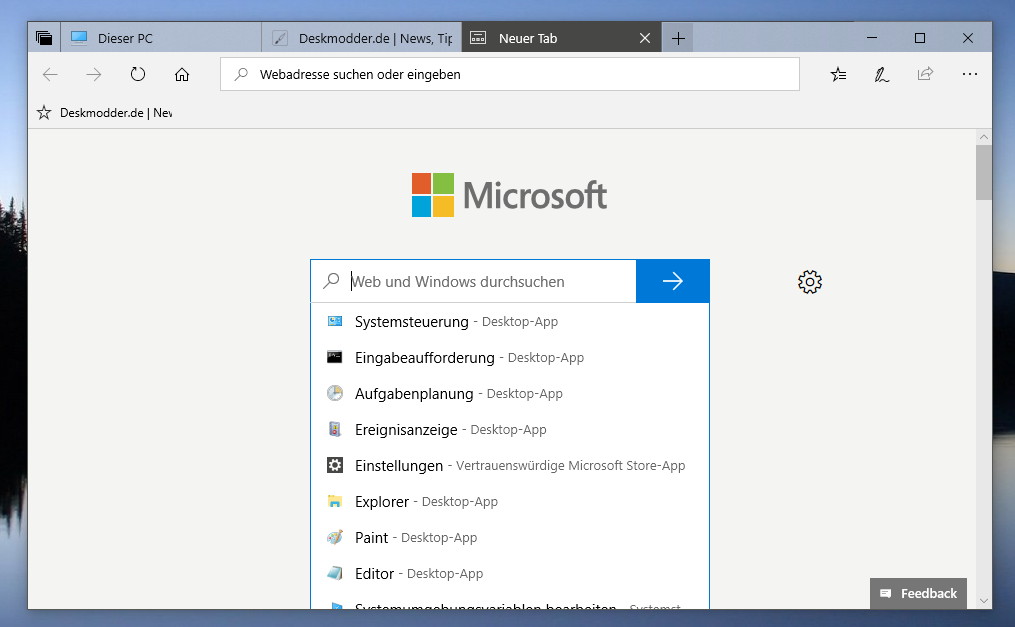The image size is (1015, 627).
Task: Click the Paint palette icon
Action: pos(335,537)
